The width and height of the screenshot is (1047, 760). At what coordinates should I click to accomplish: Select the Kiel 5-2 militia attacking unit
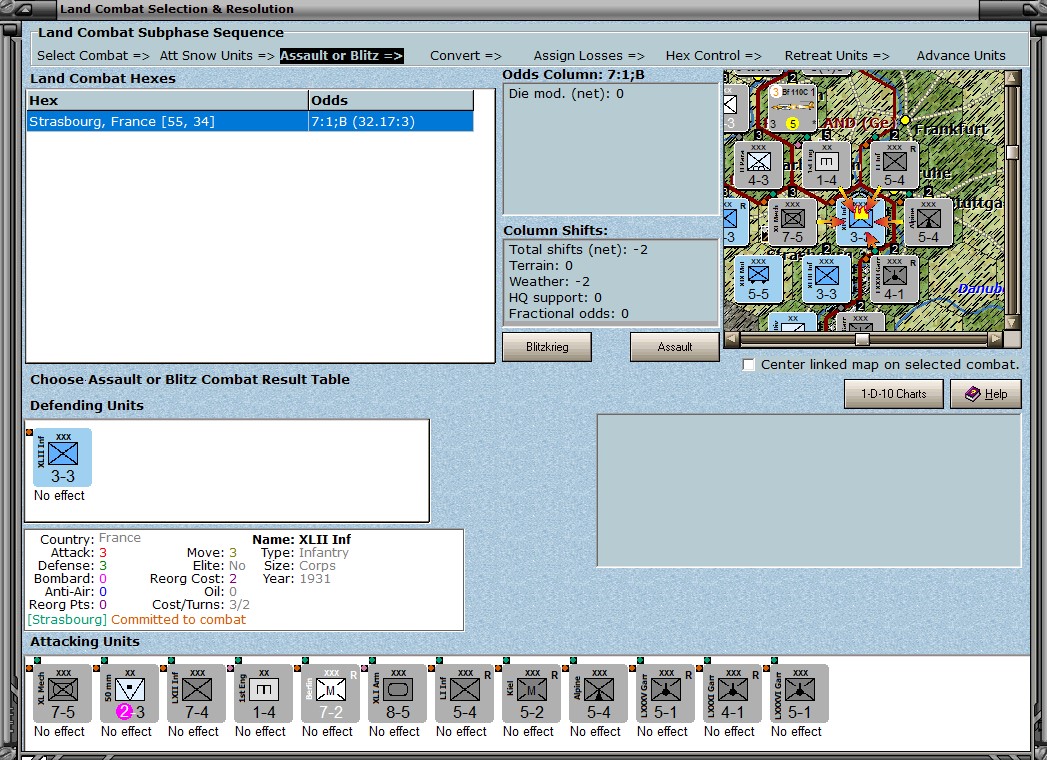(532, 693)
